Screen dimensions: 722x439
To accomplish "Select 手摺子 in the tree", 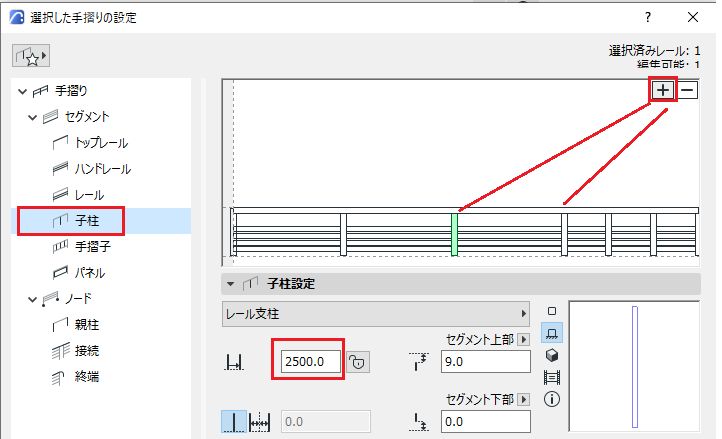I will pos(93,247).
